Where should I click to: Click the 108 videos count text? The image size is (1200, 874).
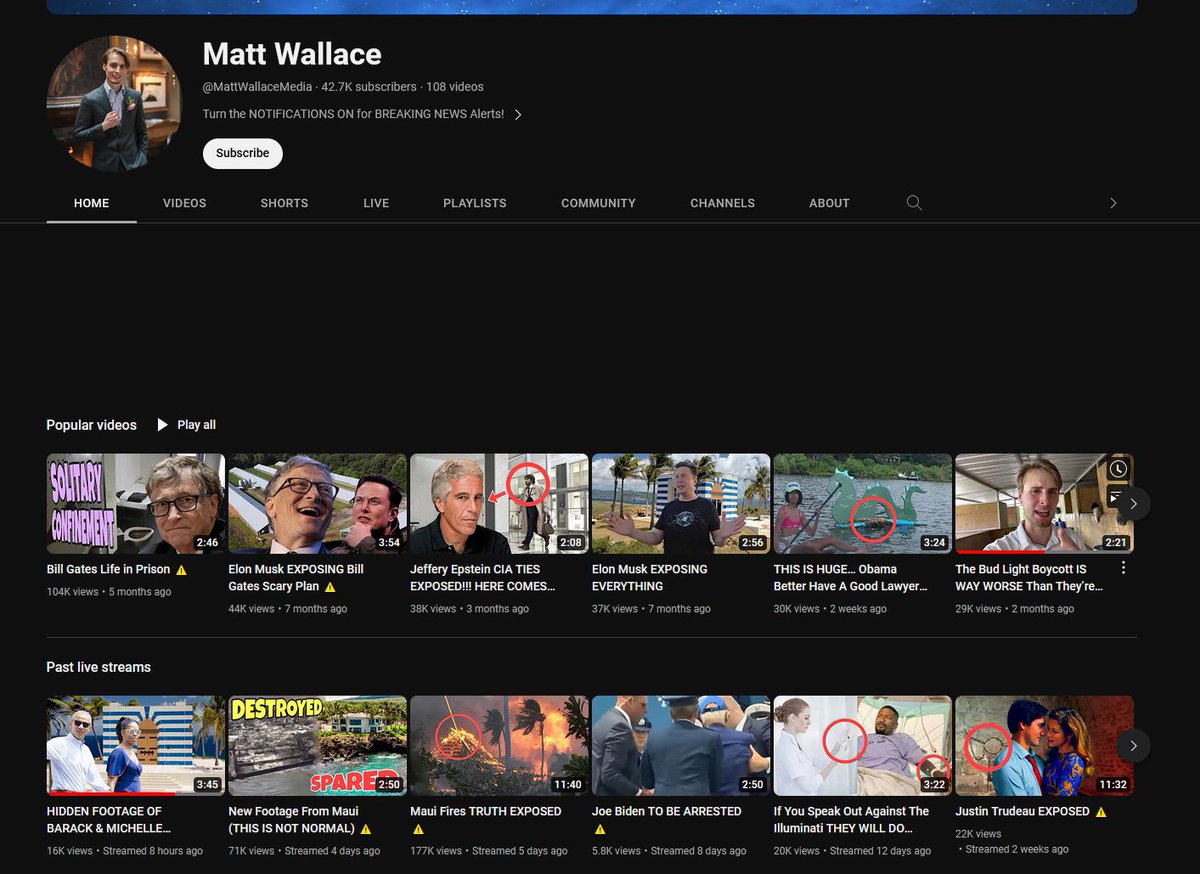click(x=455, y=87)
